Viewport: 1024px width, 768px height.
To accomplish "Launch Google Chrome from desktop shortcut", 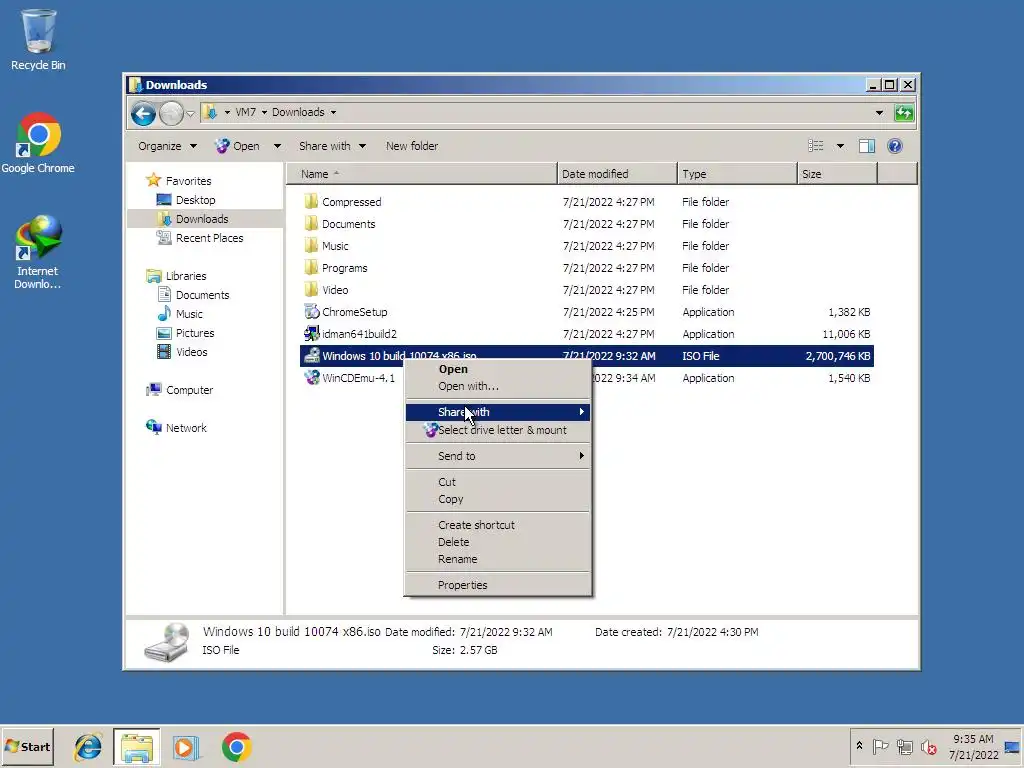I will pyautogui.click(x=38, y=142).
